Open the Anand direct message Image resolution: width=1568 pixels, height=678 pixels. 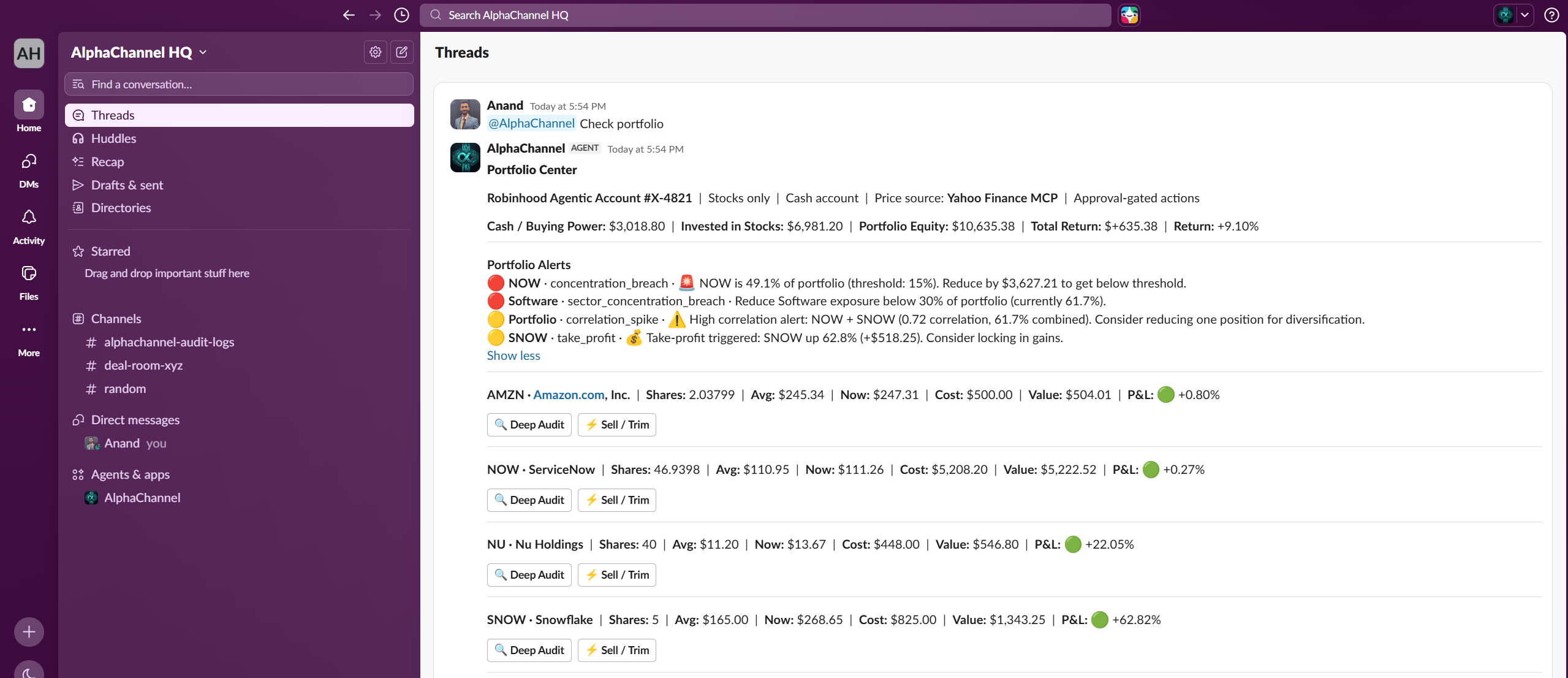pos(239,443)
